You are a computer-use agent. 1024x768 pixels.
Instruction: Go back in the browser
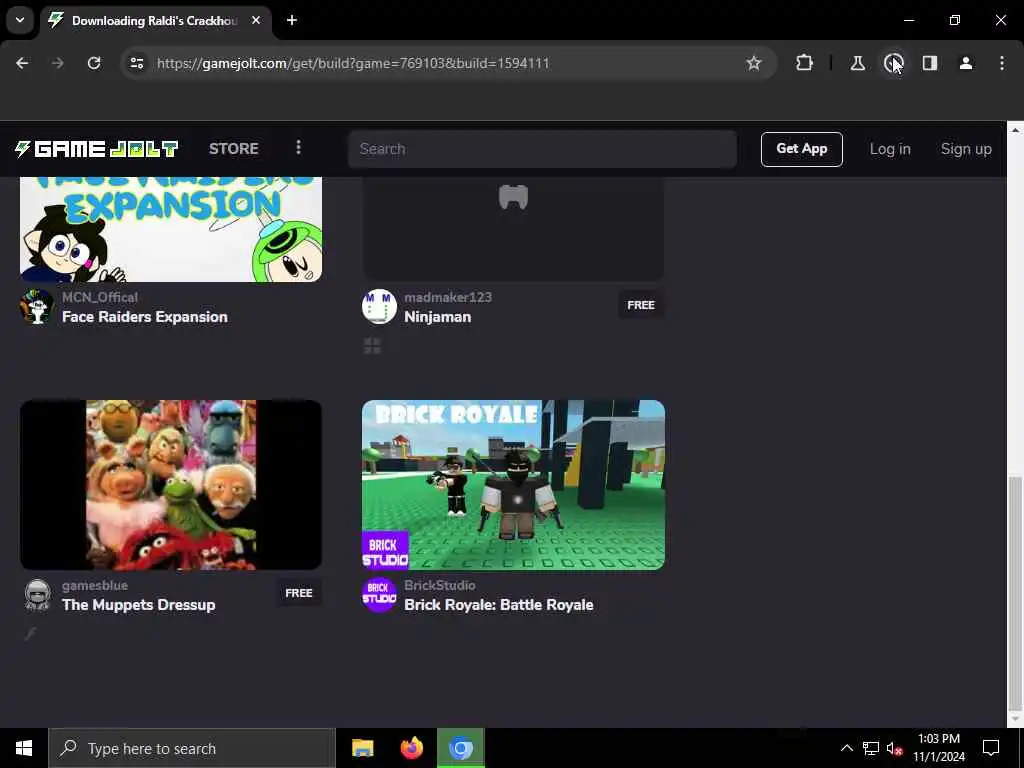tap(22, 63)
